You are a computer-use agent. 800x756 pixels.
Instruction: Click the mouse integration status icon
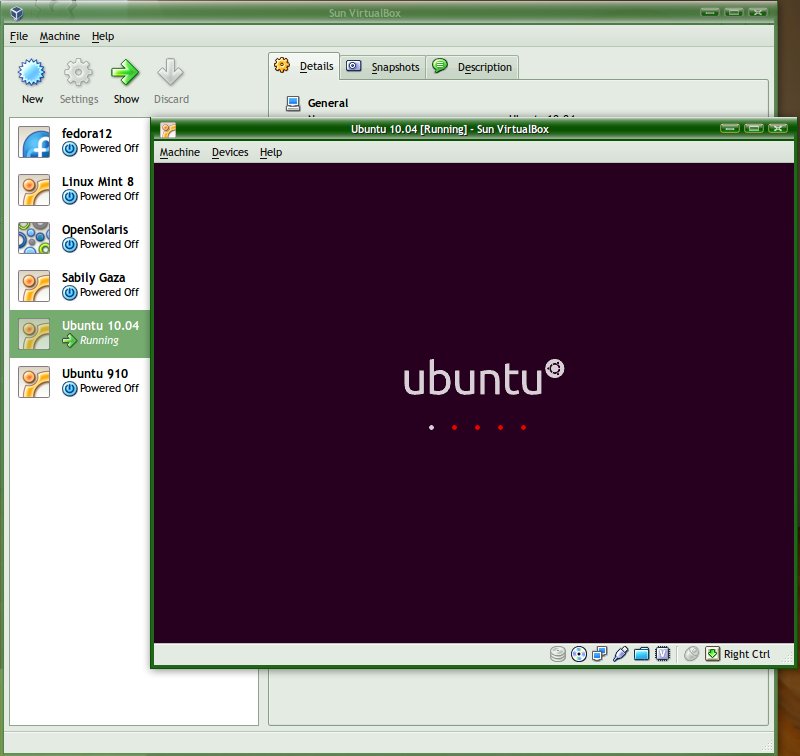coord(691,654)
